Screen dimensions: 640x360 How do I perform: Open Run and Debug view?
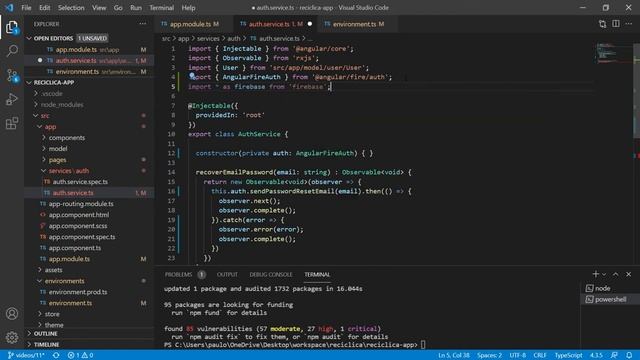tap(12, 99)
